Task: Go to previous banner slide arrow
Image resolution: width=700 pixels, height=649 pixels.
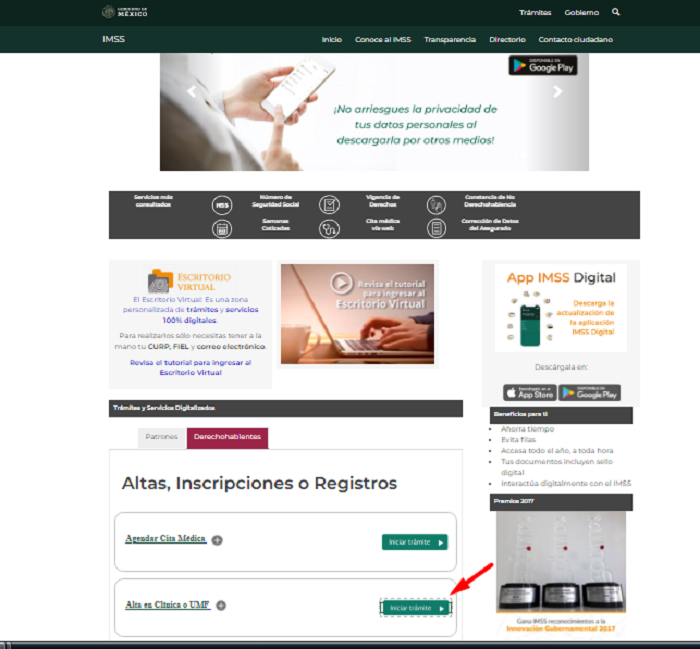Action: coord(191,92)
